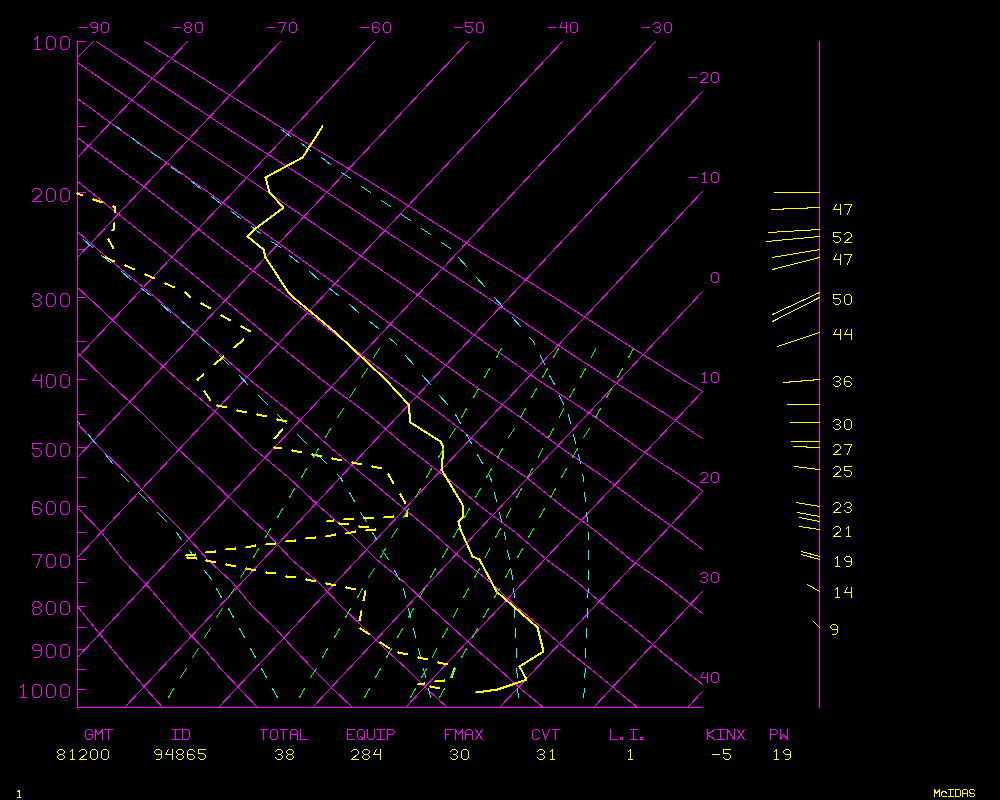This screenshot has height=800, width=1000.
Task: Select the 40 isotherm label at right
Action: pyautogui.click(x=709, y=678)
